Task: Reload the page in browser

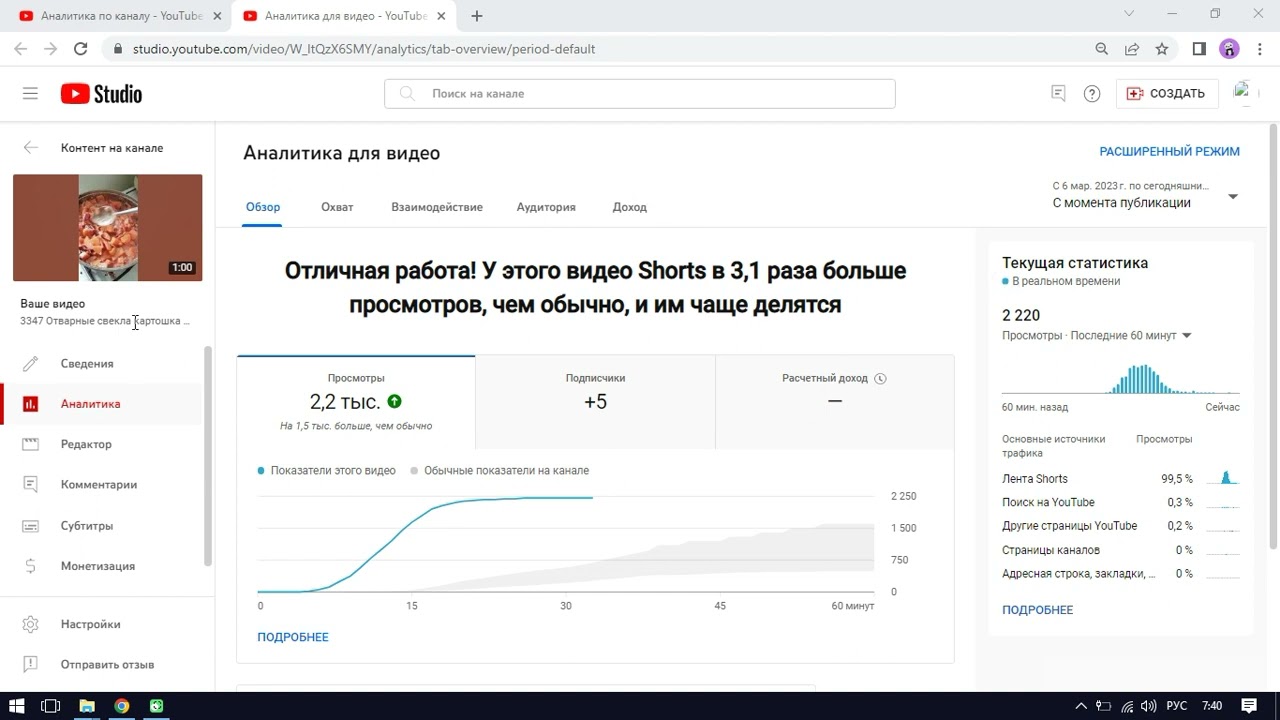Action: click(81, 48)
